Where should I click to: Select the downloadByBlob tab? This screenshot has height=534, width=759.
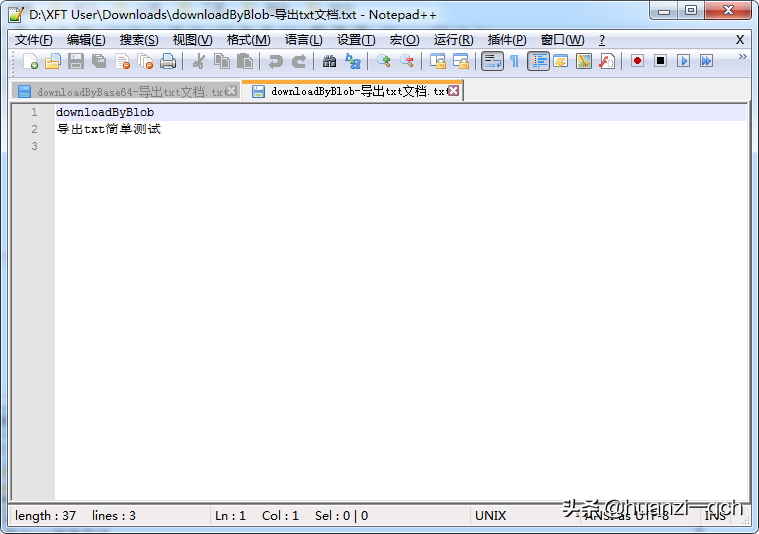point(352,91)
